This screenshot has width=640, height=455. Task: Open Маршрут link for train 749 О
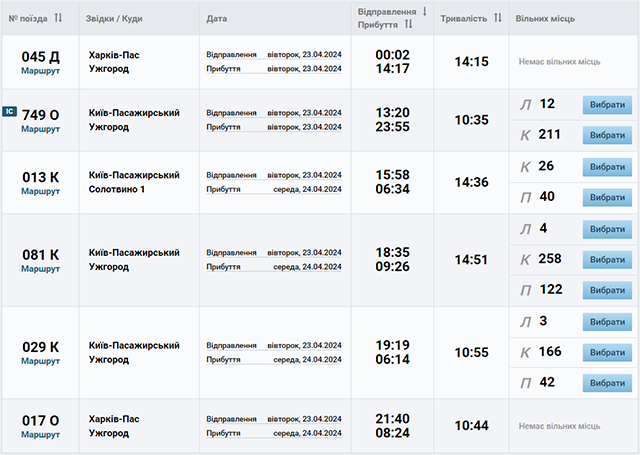point(40,129)
